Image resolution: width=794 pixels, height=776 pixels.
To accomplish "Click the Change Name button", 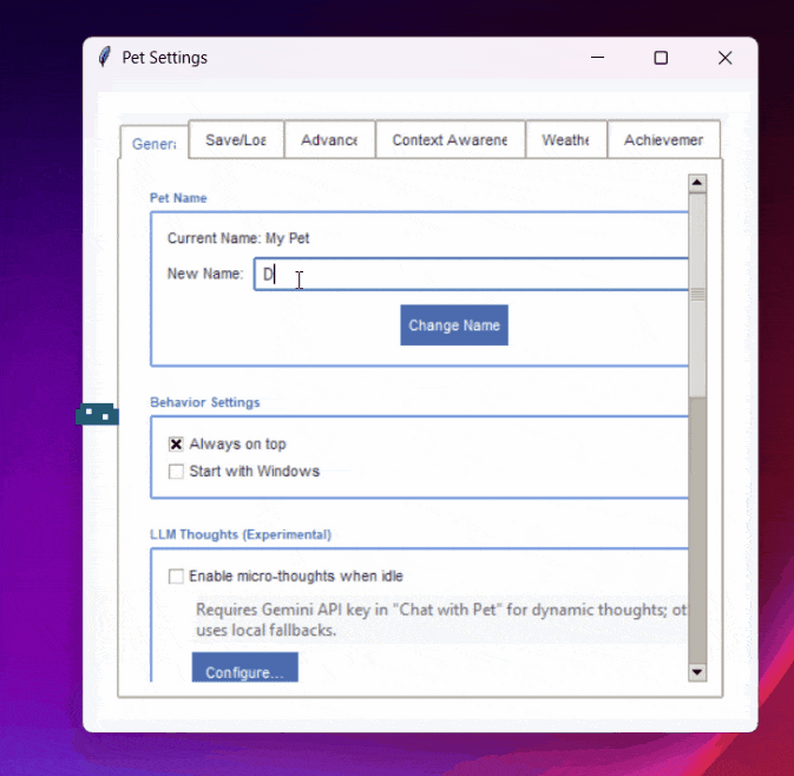I will click(454, 325).
